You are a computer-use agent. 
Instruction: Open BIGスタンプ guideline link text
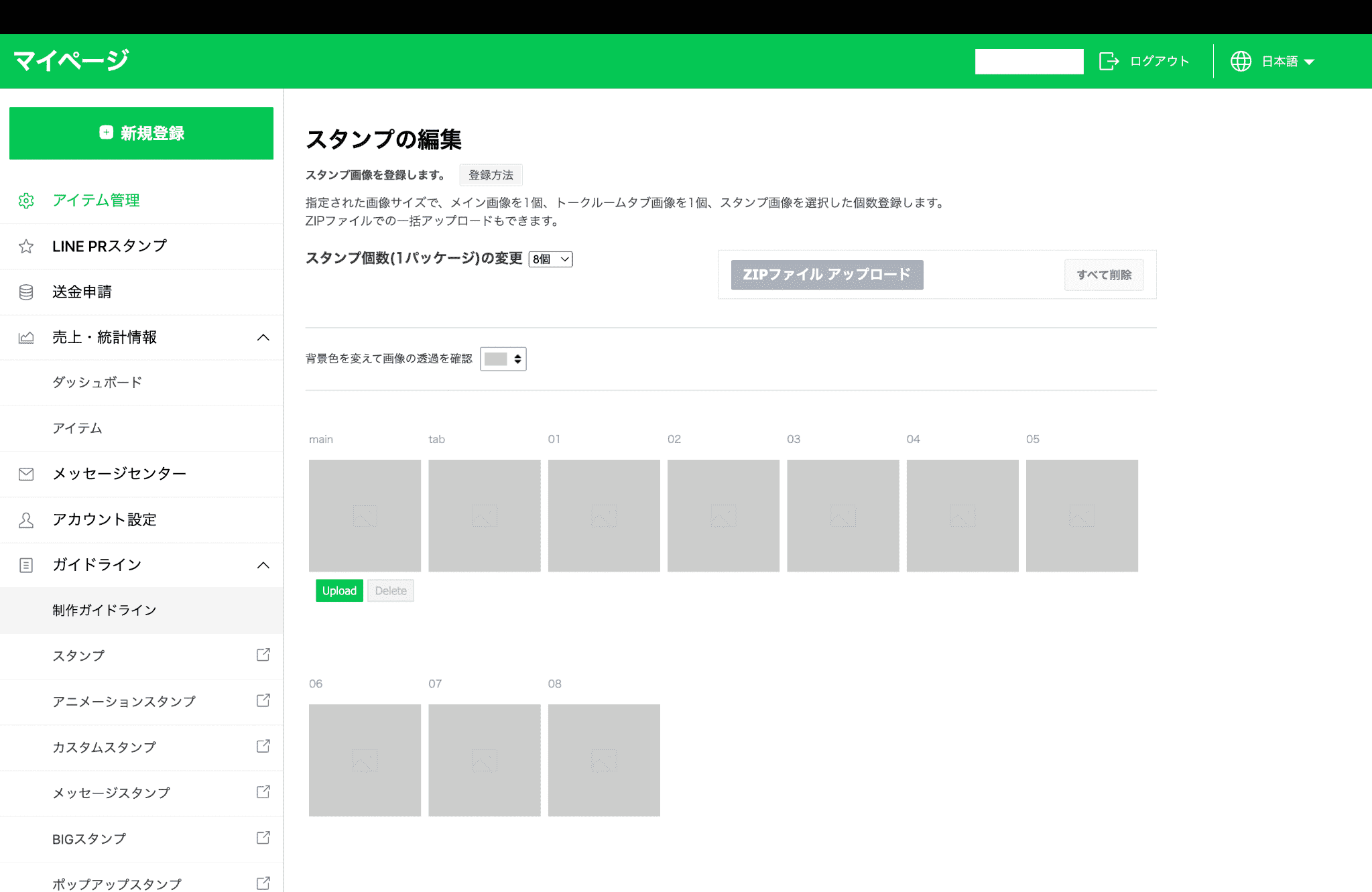click(89, 839)
